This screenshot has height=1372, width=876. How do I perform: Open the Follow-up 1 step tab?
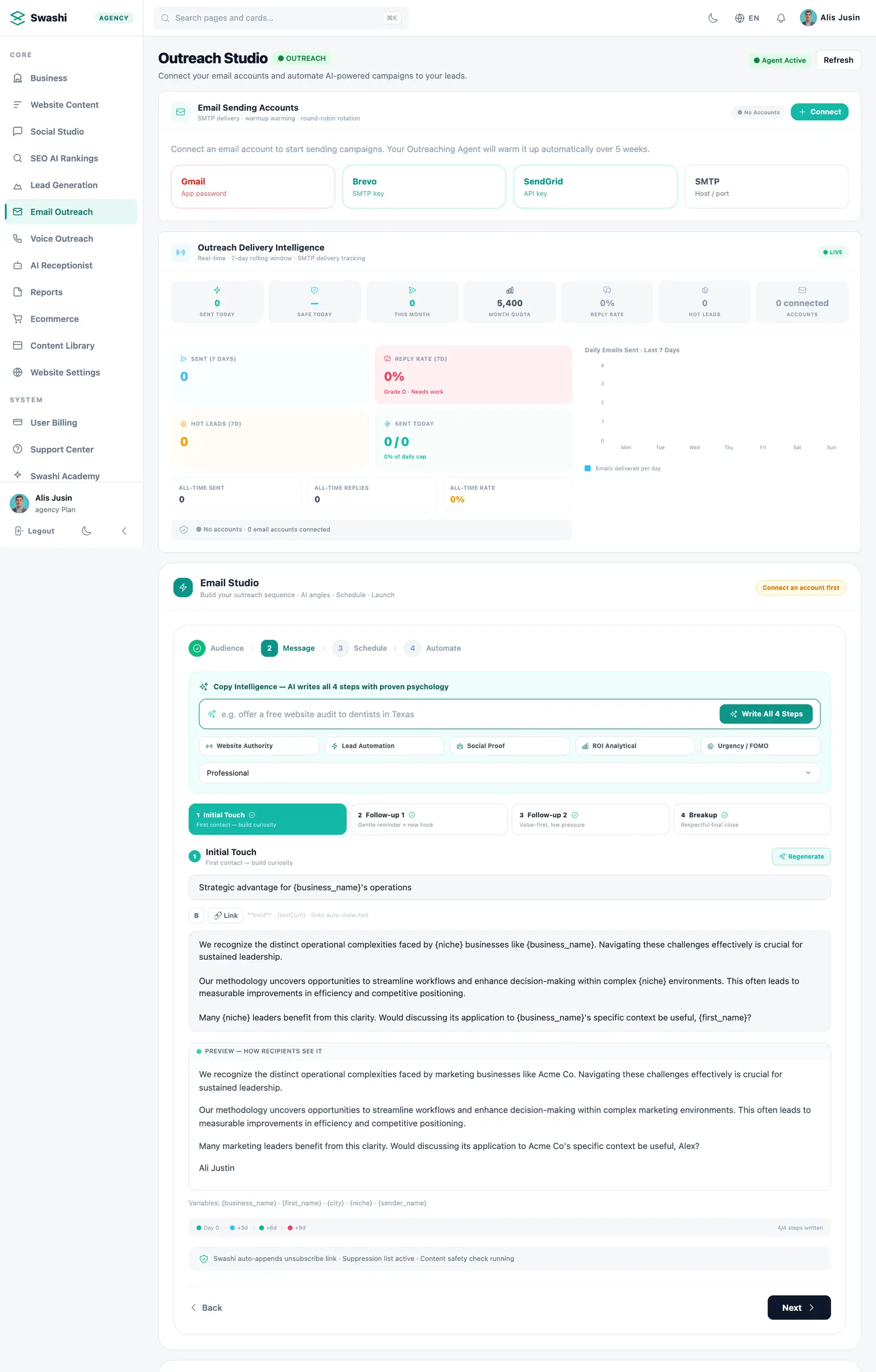429,819
